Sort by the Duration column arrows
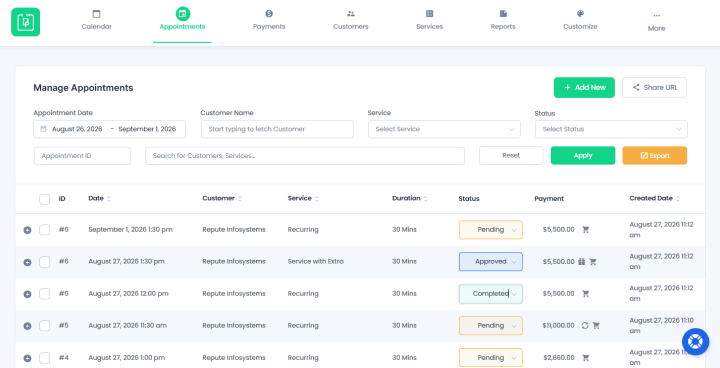The image size is (720, 368). click(x=425, y=198)
